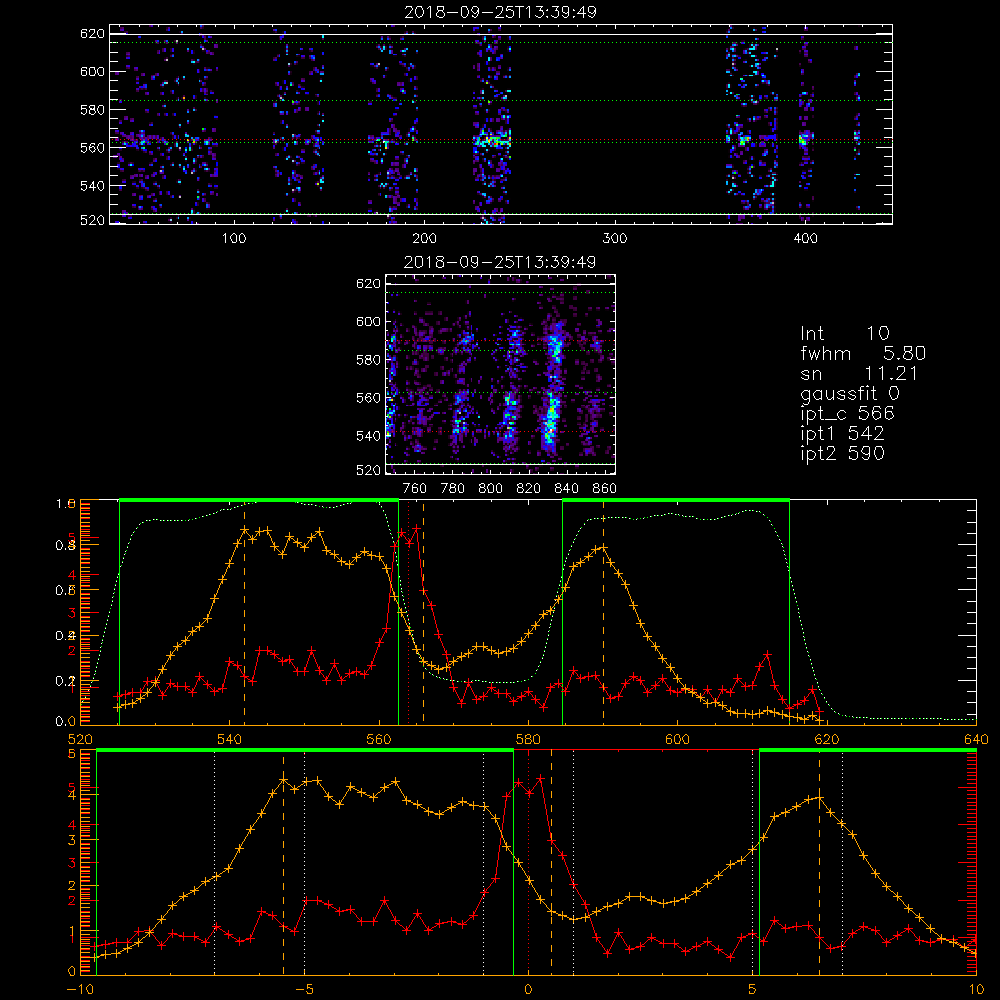This screenshot has width=1000, height=1000.
Task: Click axis label 520 on profile plot
Action: tap(80, 739)
